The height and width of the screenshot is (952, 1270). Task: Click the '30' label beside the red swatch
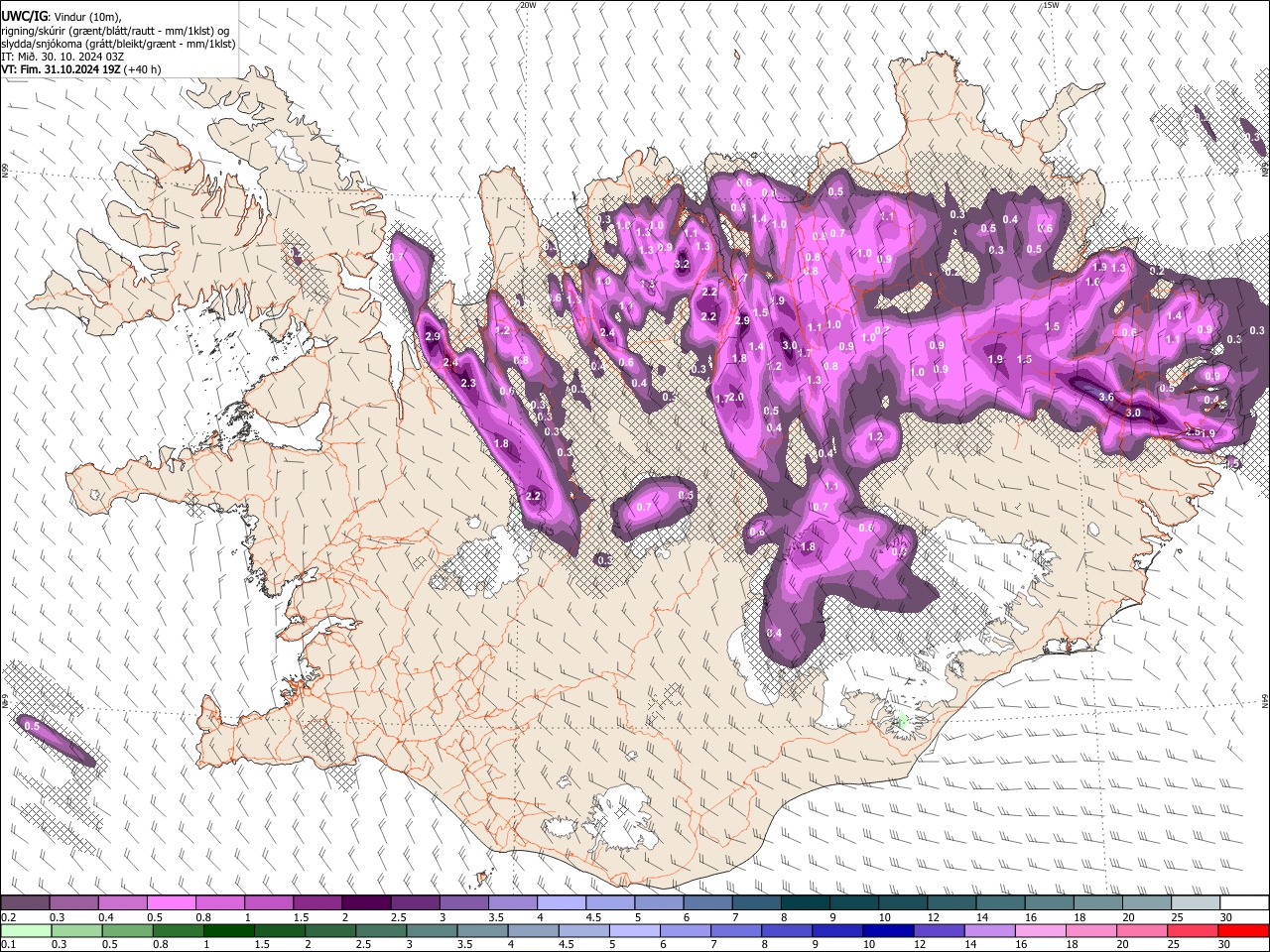(x=1225, y=944)
